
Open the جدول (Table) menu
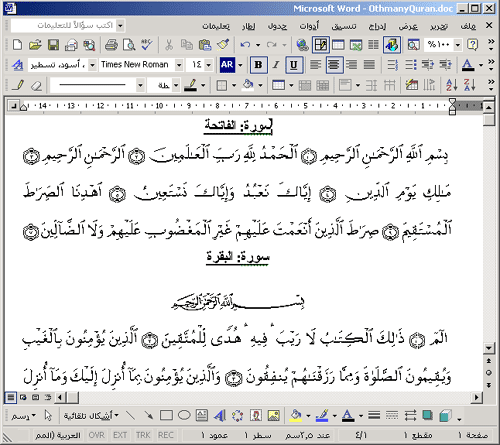pyautogui.click(x=277, y=26)
